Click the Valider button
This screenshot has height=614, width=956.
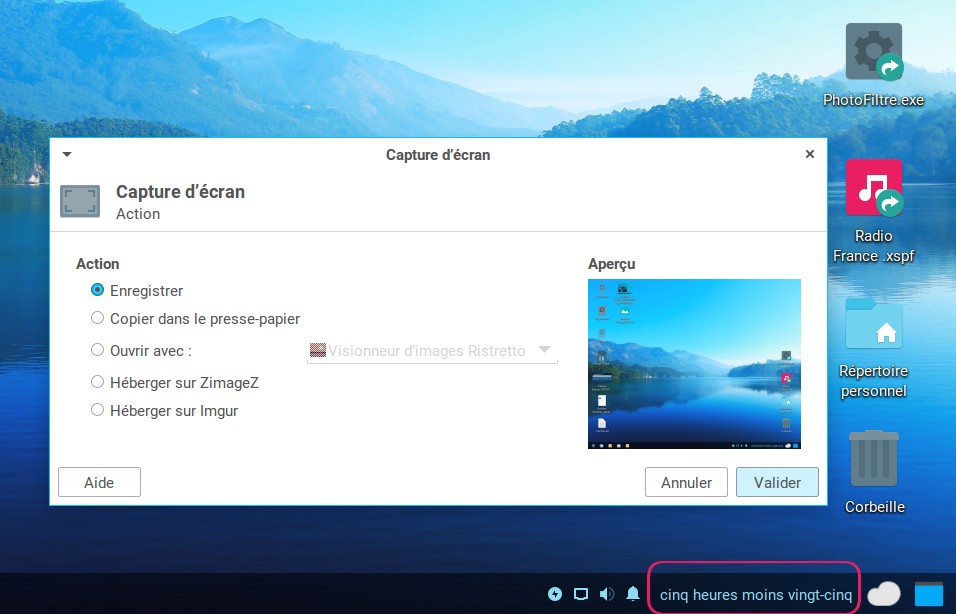click(x=777, y=482)
